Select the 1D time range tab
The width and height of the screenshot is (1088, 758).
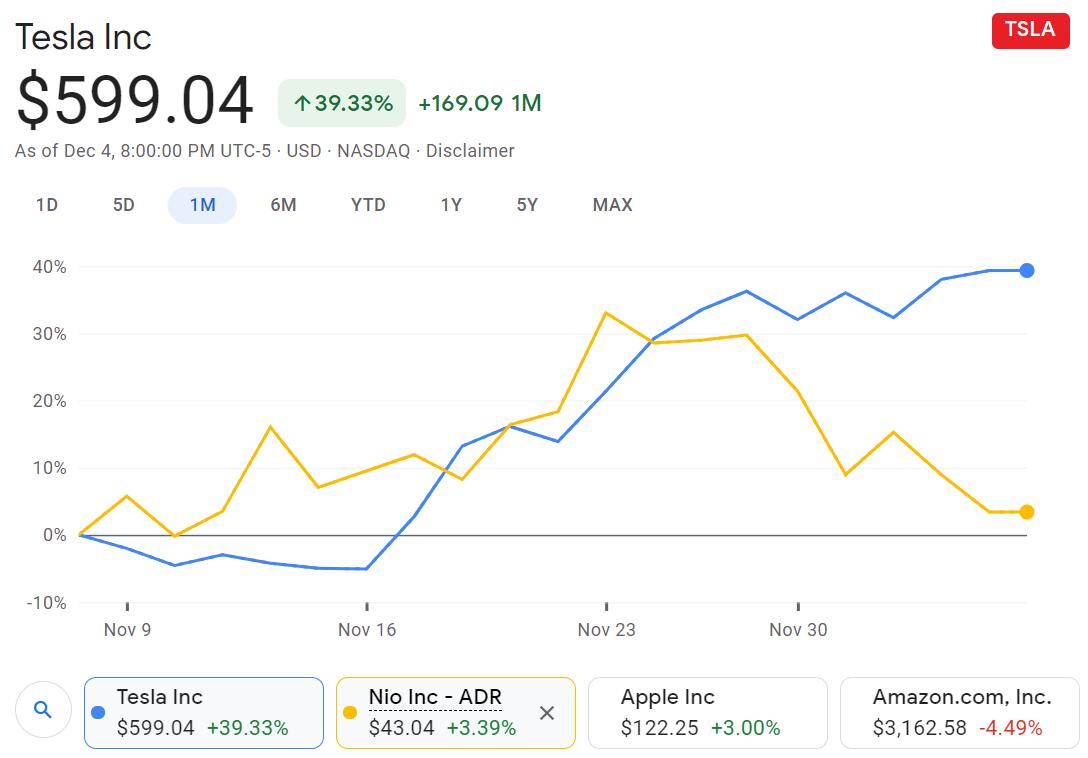pyautogui.click(x=47, y=205)
